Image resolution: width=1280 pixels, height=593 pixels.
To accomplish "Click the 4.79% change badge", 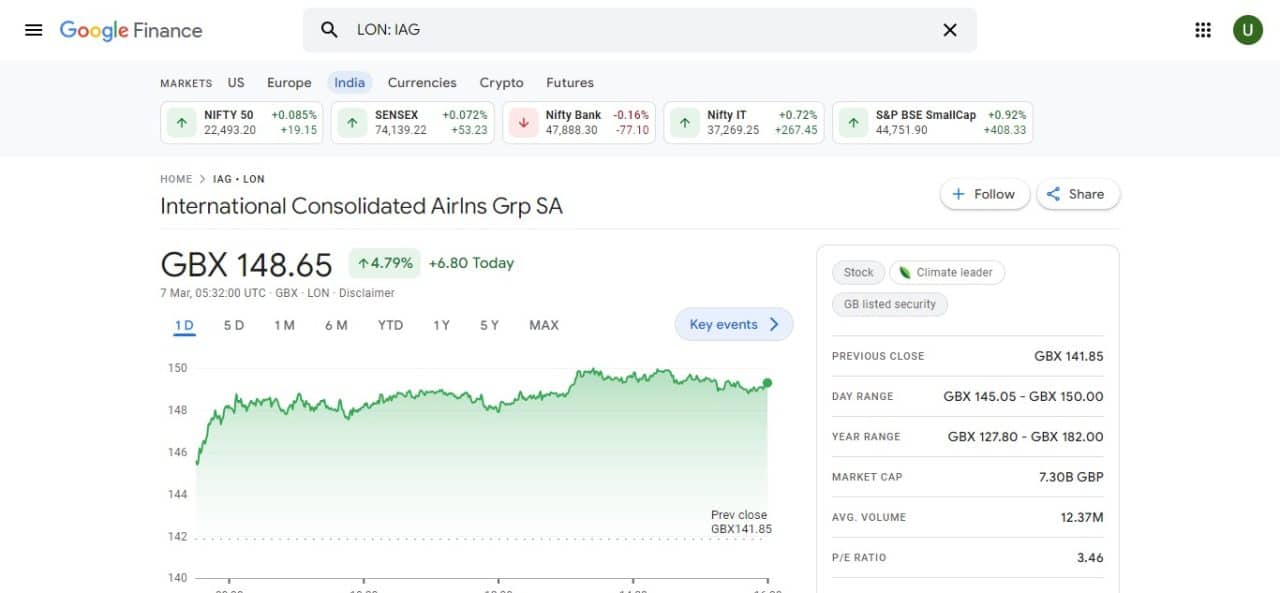I will point(385,263).
